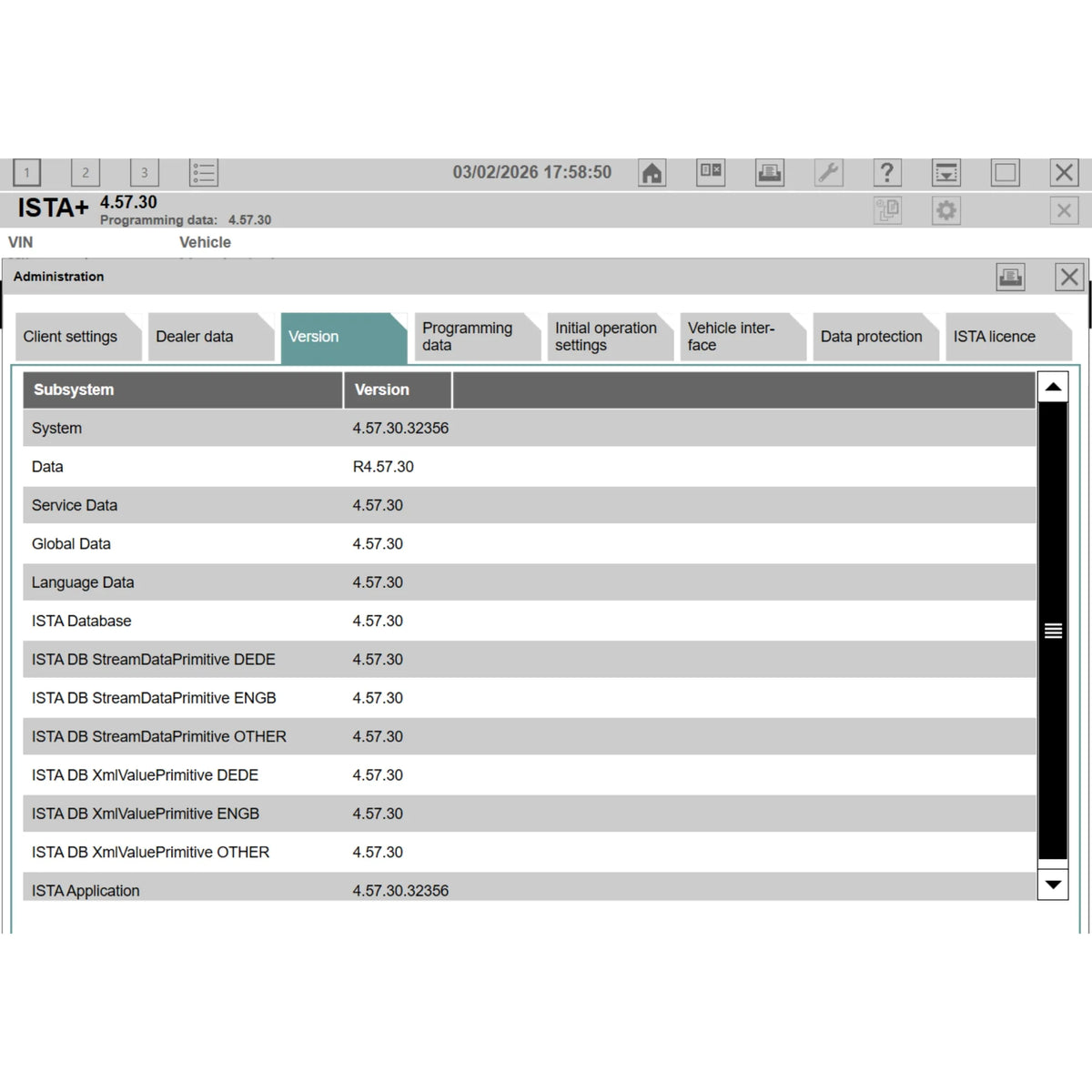Select ISTA DB XmlValuePrimitive OTHER row
This screenshot has width=1092, height=1092.
point(530,852)
